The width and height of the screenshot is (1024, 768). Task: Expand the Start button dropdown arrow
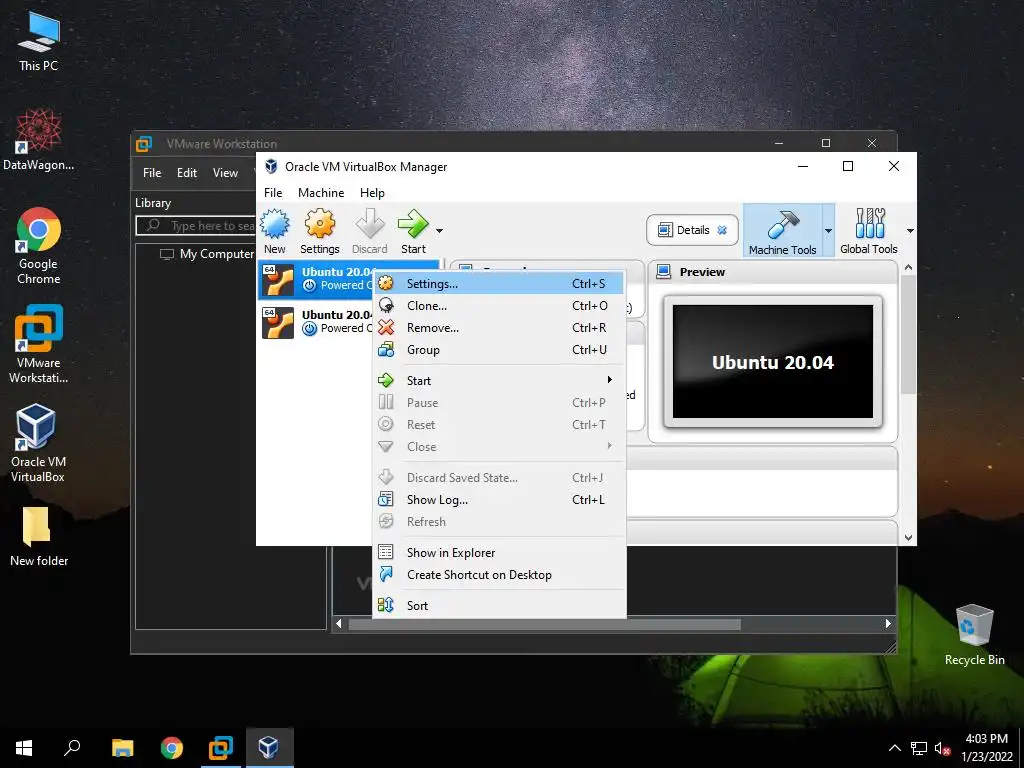point(440,231)
